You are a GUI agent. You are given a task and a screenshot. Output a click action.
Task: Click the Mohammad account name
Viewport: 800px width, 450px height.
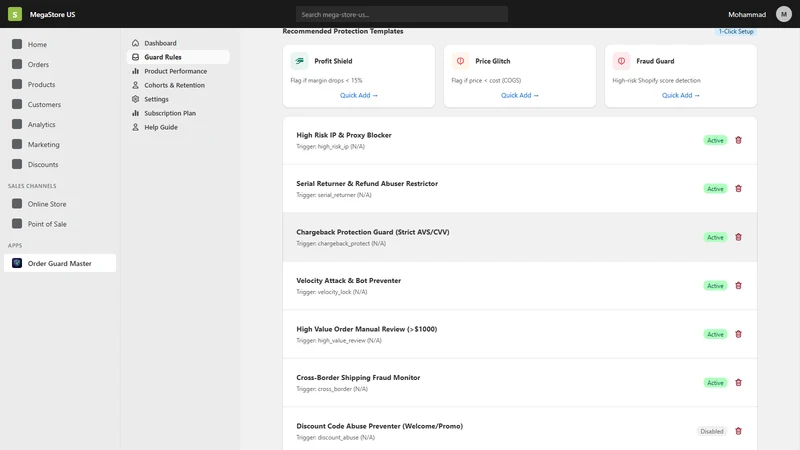click(746, 14)
